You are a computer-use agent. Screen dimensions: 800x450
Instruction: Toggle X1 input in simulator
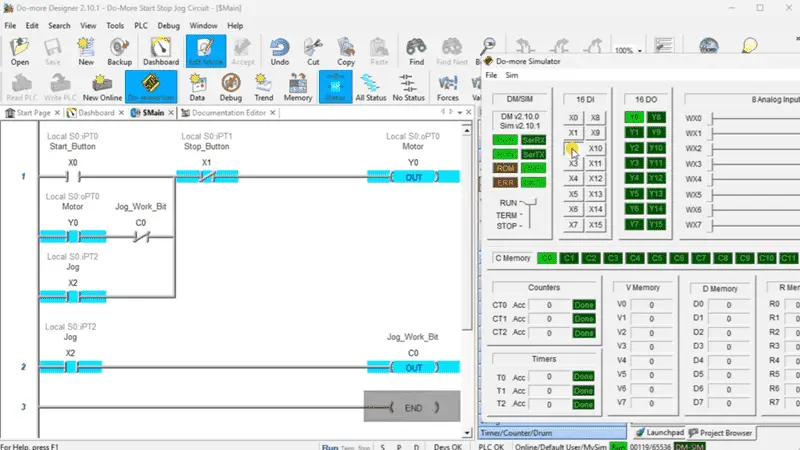pyautogui.click(x=573, y=133)
